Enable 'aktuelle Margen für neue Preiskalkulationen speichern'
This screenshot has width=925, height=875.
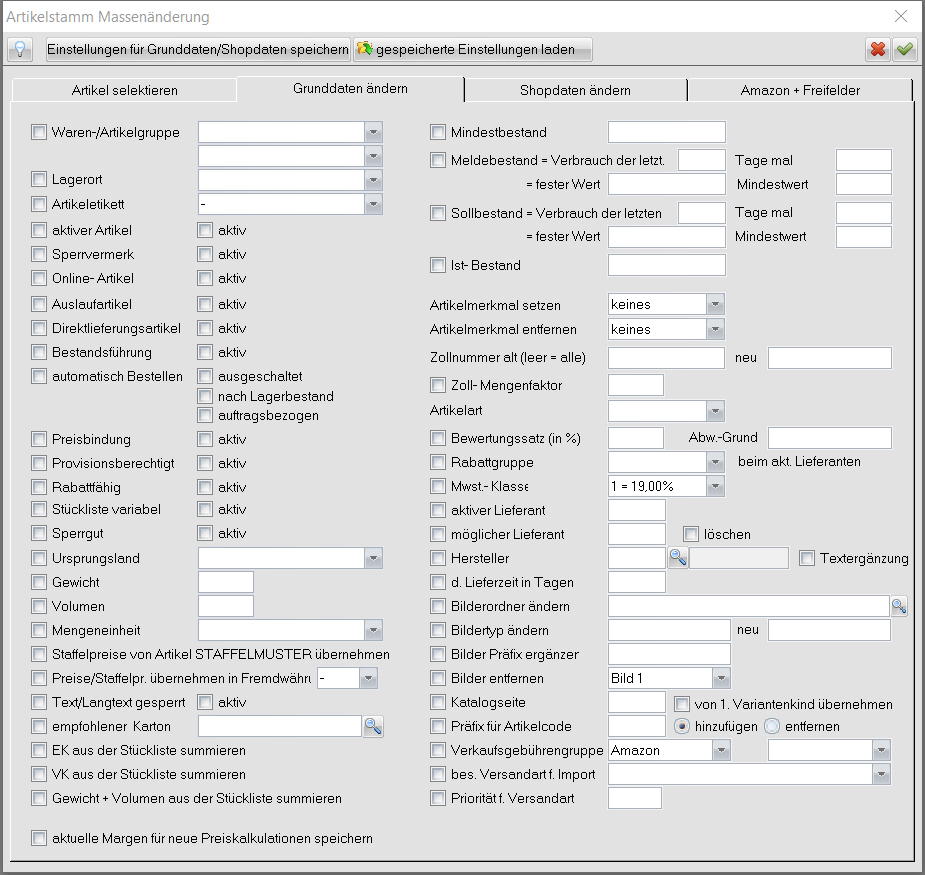coord(39,838)
